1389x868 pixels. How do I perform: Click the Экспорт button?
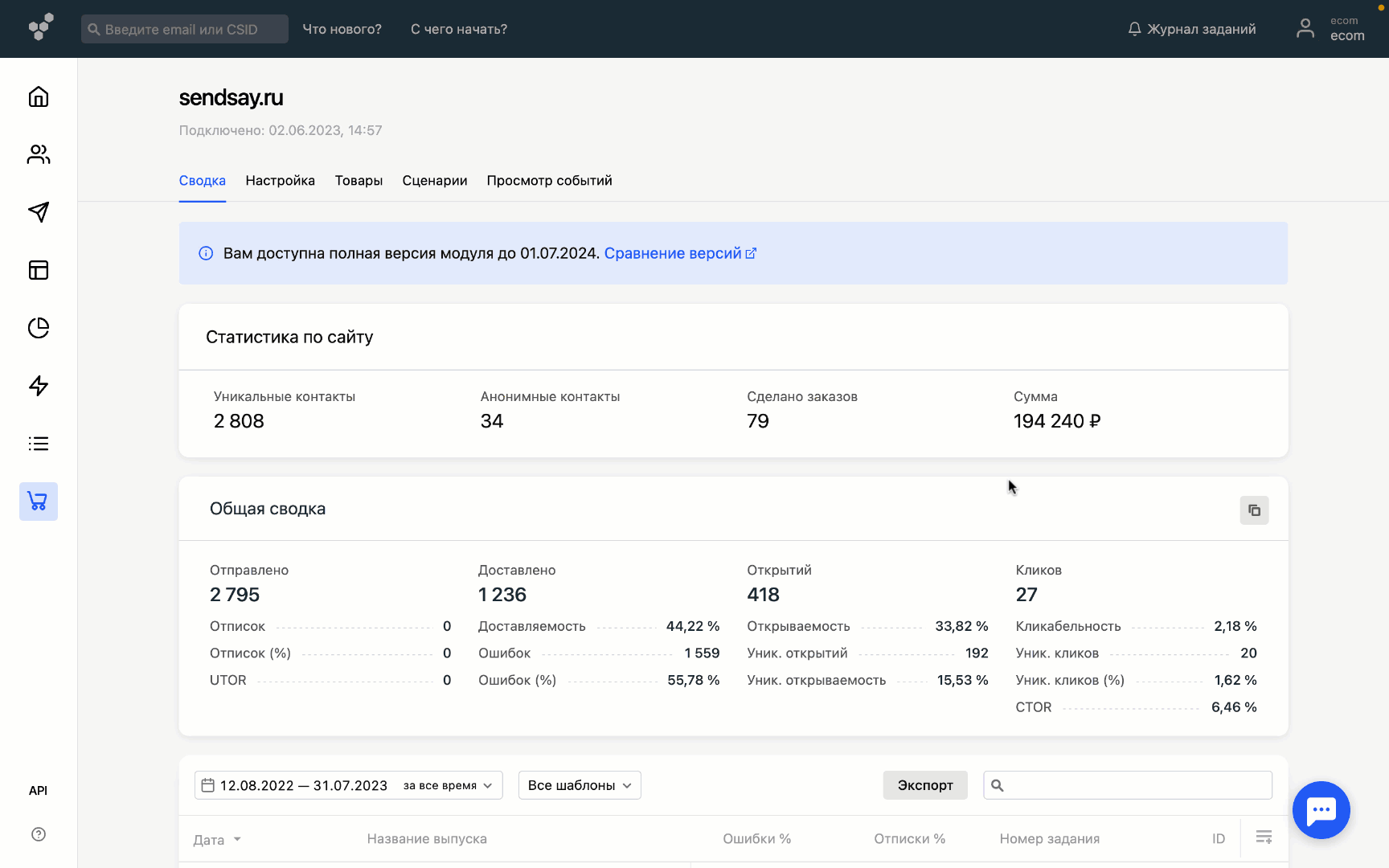[925, 785]
